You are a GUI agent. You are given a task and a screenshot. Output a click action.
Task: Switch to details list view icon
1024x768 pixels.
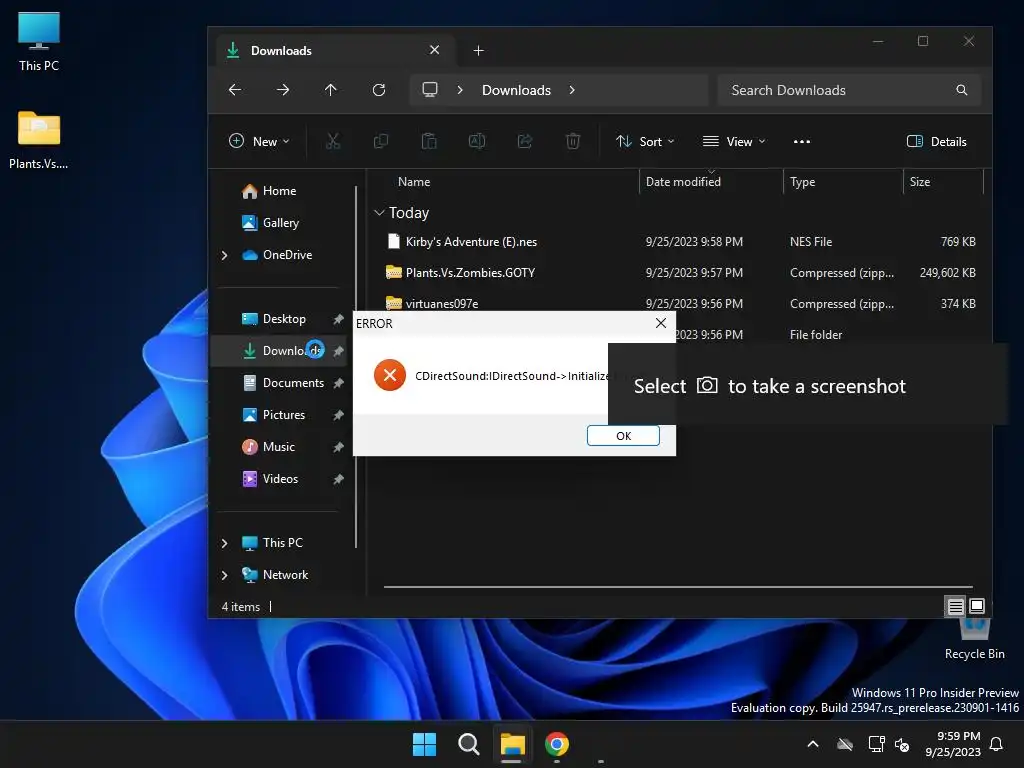click(955, 607)
